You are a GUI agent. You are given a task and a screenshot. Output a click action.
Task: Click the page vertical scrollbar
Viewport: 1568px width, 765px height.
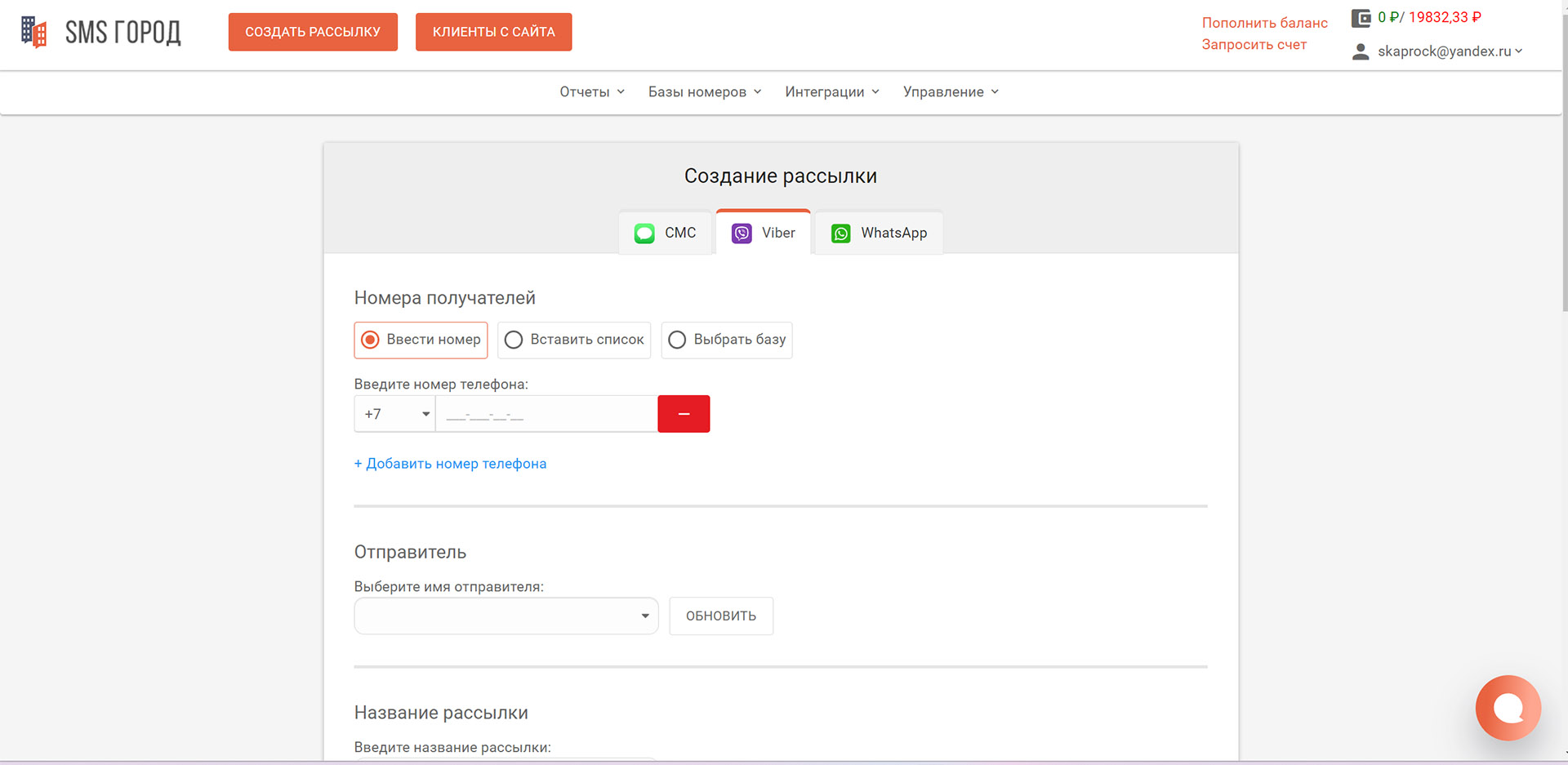click(x=1563, y=163)
